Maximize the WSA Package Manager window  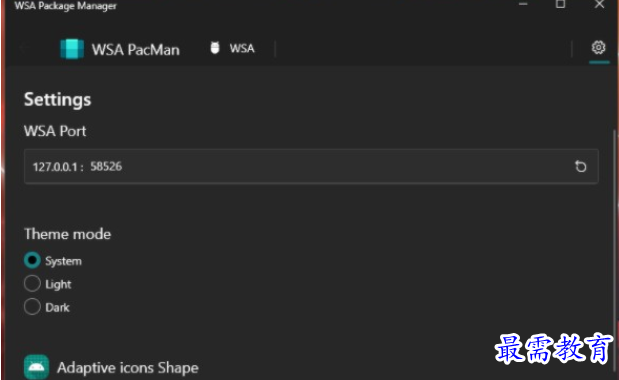560,4
